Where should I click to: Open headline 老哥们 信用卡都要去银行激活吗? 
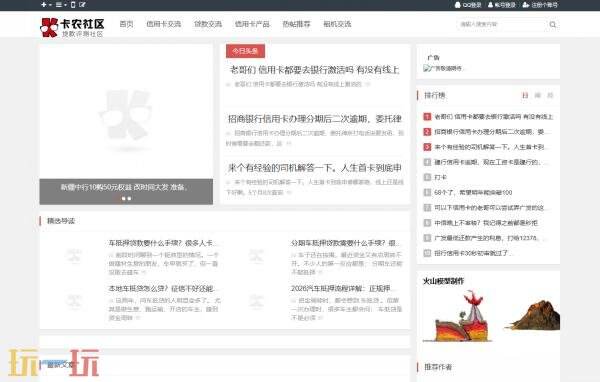pos(315,70)
